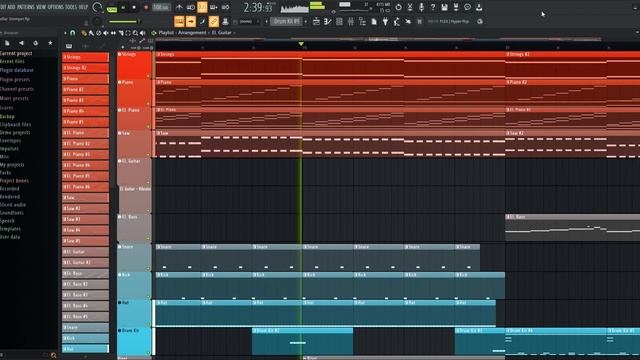The image size is (640, 360).
Task: Expand the Packs browser folder
Action: [6, 173]
